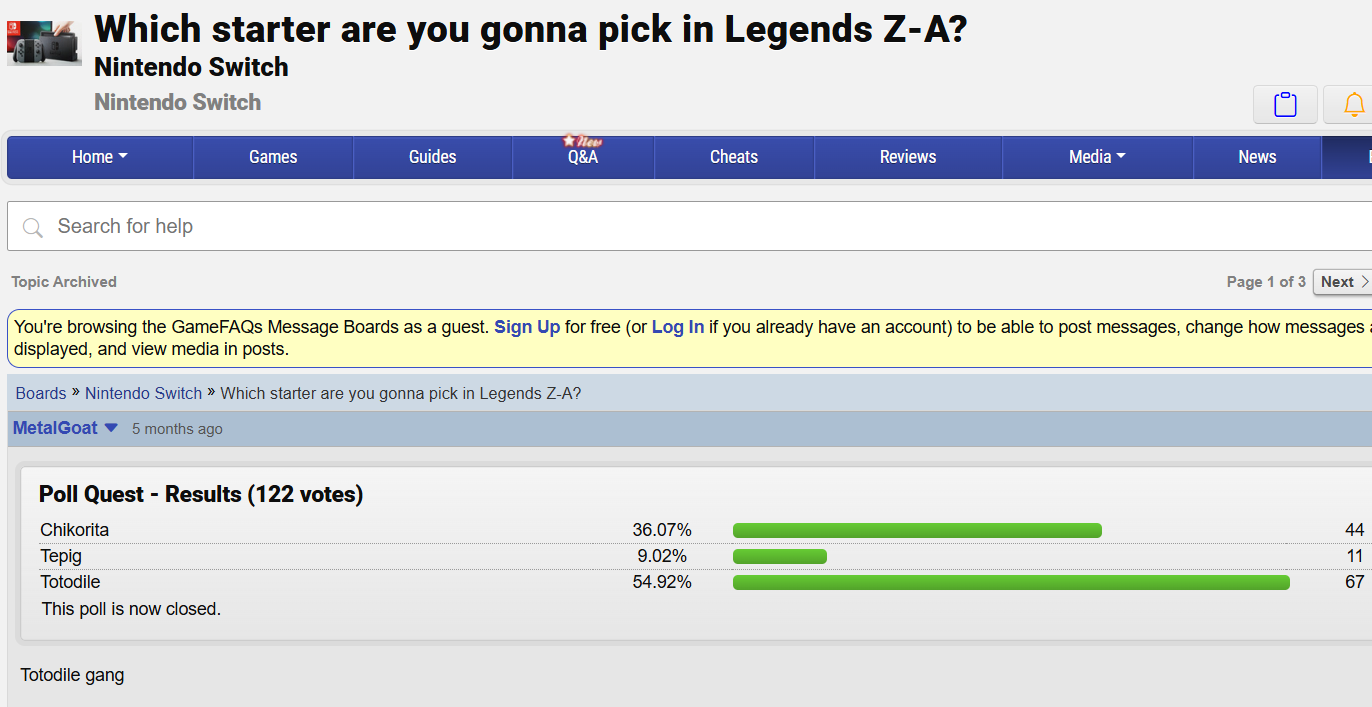This screenshot has width=1372, height=707.
Task: Open the News tab
Action: click(x=1257, y=157)
